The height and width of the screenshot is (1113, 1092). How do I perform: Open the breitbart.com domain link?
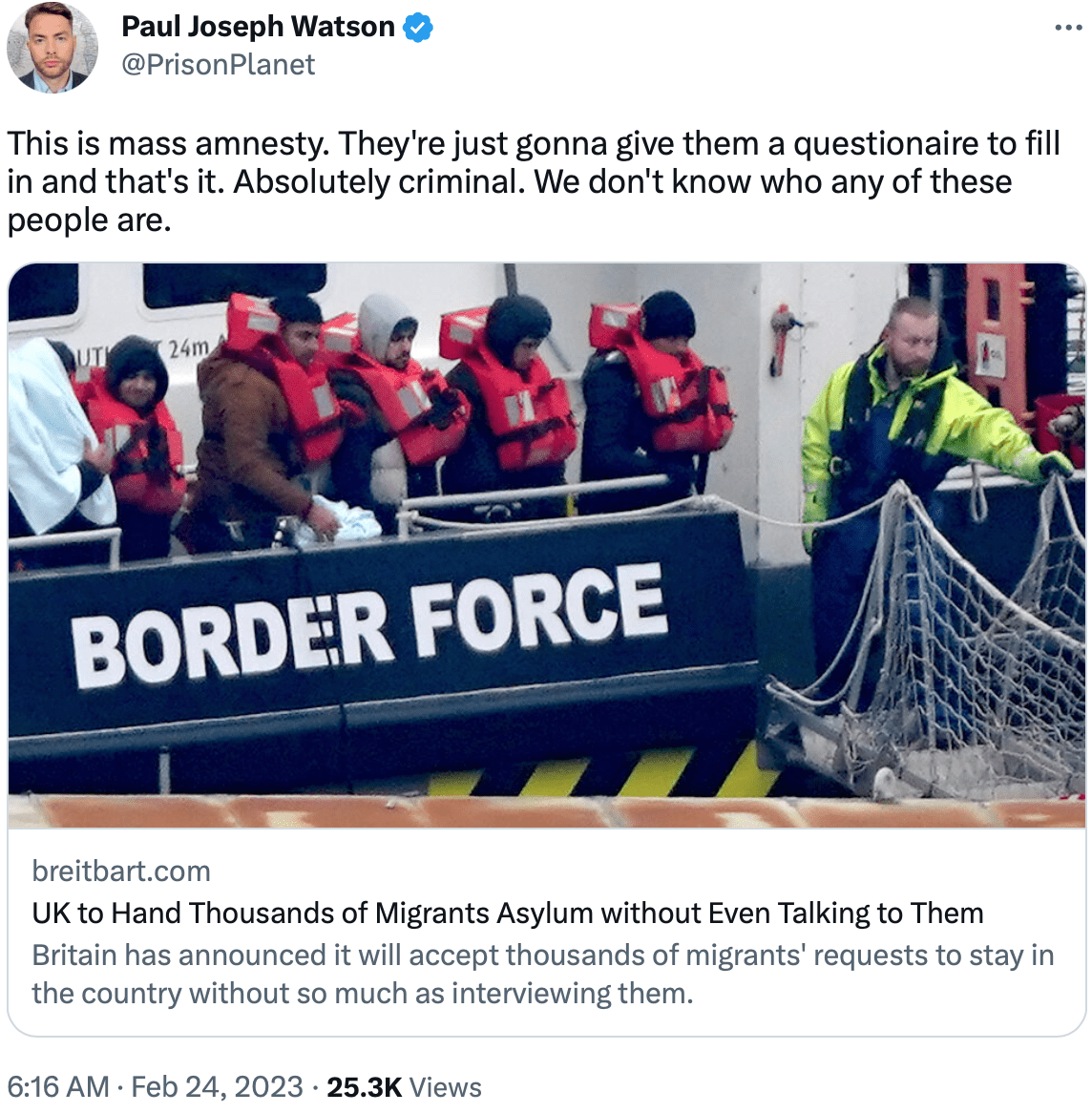tap(121, 871)
